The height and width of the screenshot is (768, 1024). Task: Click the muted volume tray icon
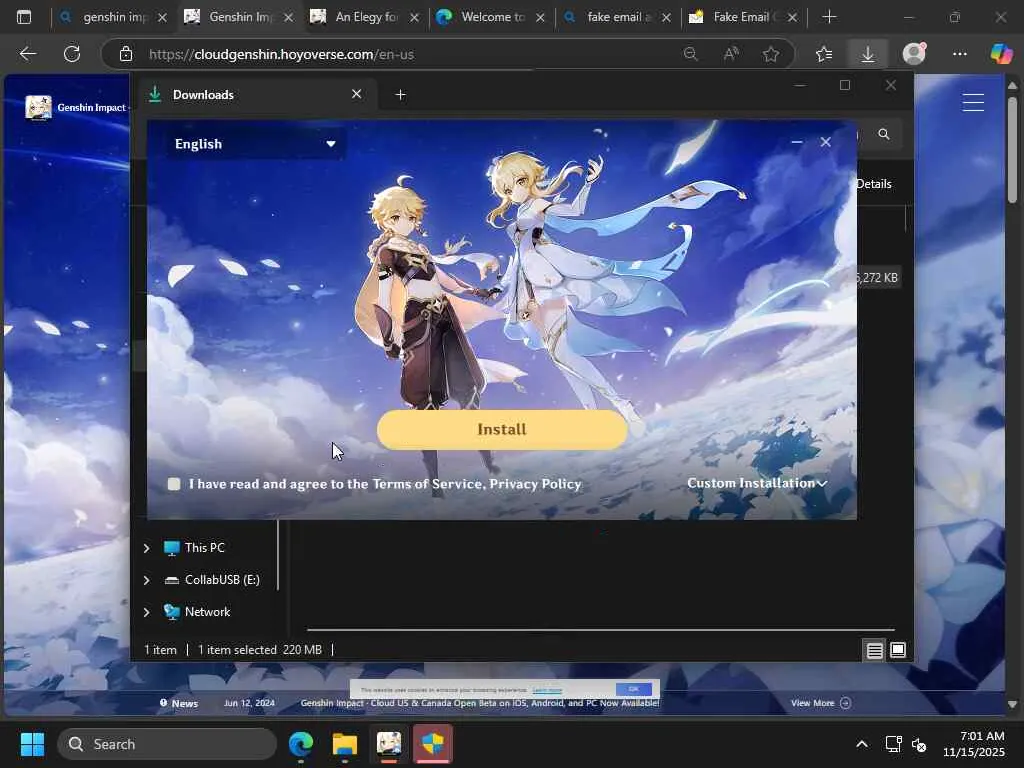(x=919, y=744)
